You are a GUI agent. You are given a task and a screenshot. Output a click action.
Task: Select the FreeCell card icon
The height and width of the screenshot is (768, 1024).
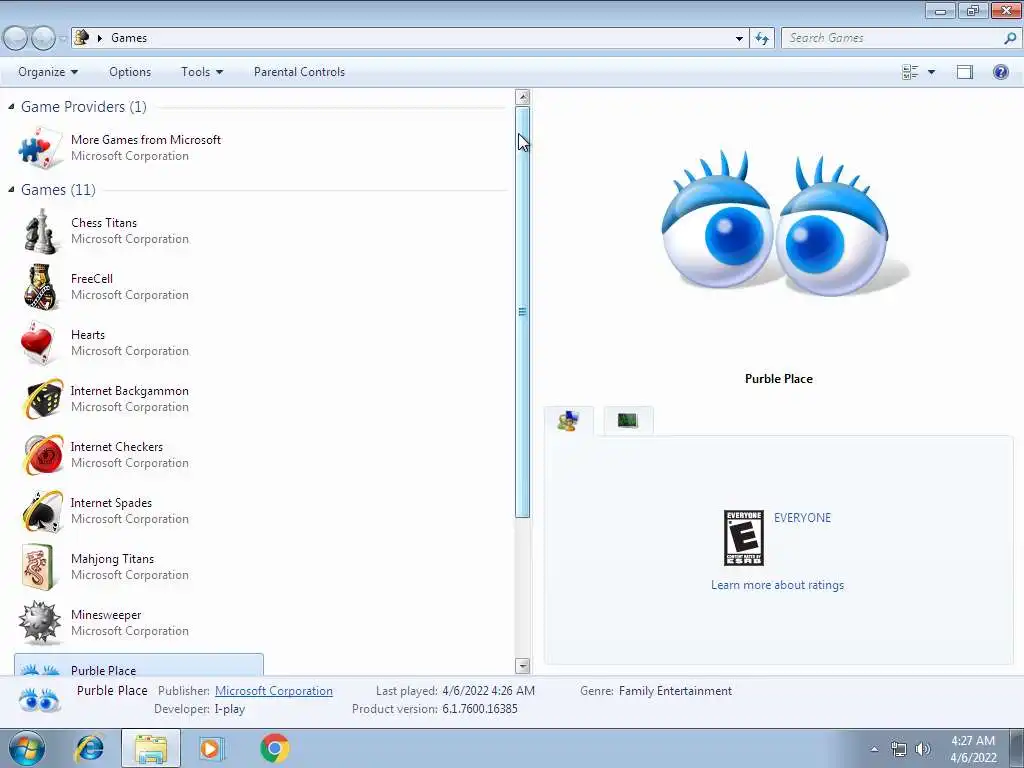click(40, 287)
